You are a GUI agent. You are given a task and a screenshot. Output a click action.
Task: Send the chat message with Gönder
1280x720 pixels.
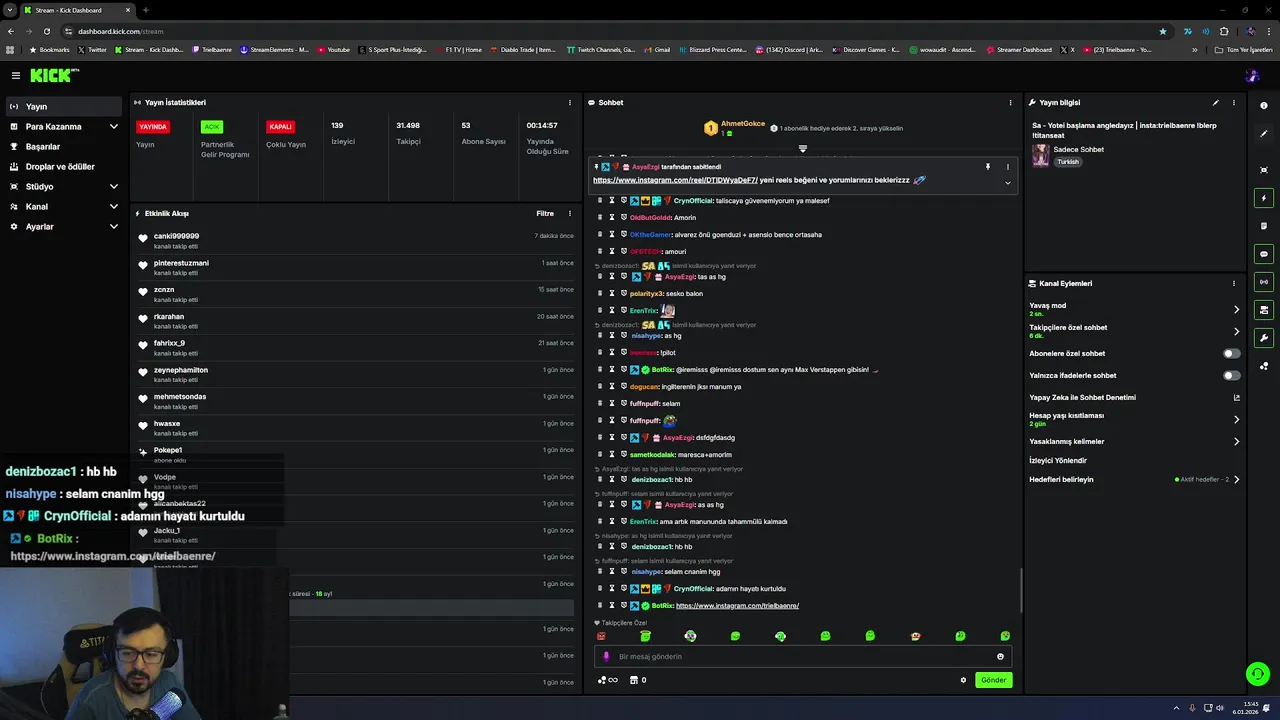(x=993, y=680)
